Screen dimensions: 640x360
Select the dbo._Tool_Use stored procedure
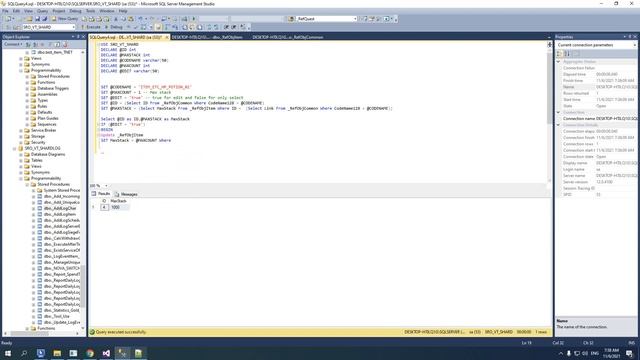[x=57, y=316]
